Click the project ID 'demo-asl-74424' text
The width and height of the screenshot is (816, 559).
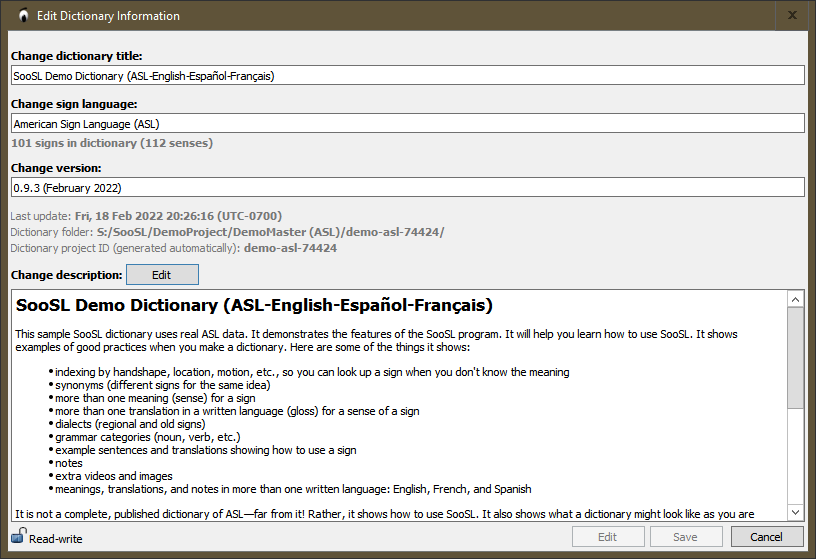[290, 248]
